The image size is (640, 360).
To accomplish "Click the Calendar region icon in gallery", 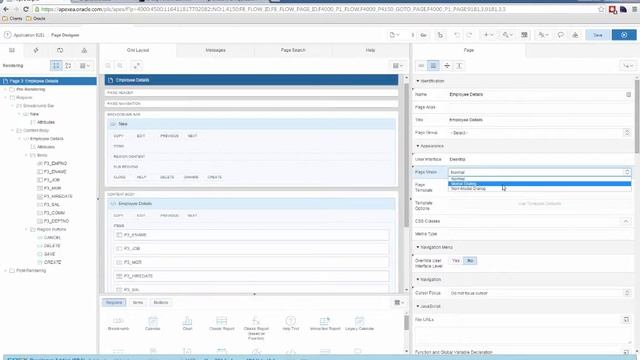I will click(153, 322).
